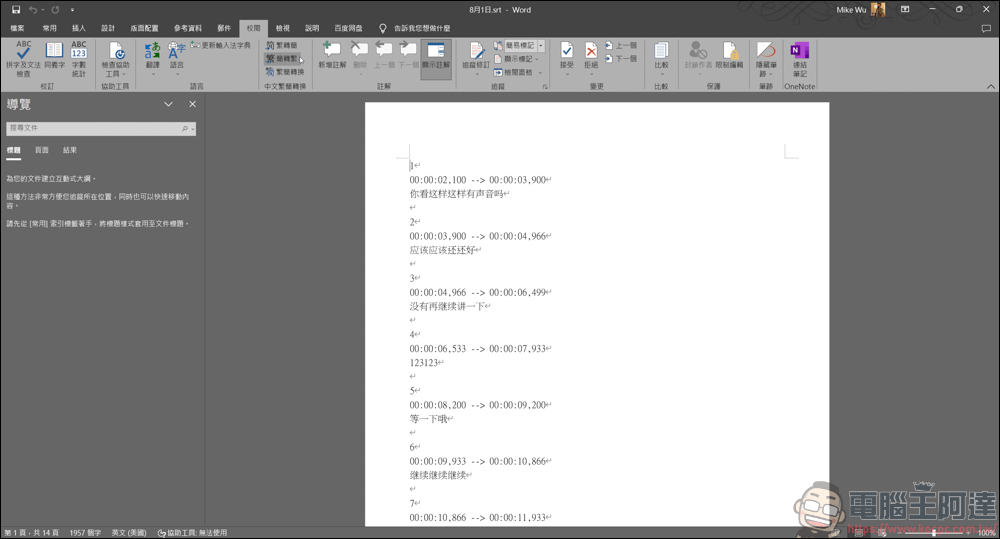Click the 字數統計 word count icon
The height and width of the screenshot is (539, 1000).
(x=78, y=59)
